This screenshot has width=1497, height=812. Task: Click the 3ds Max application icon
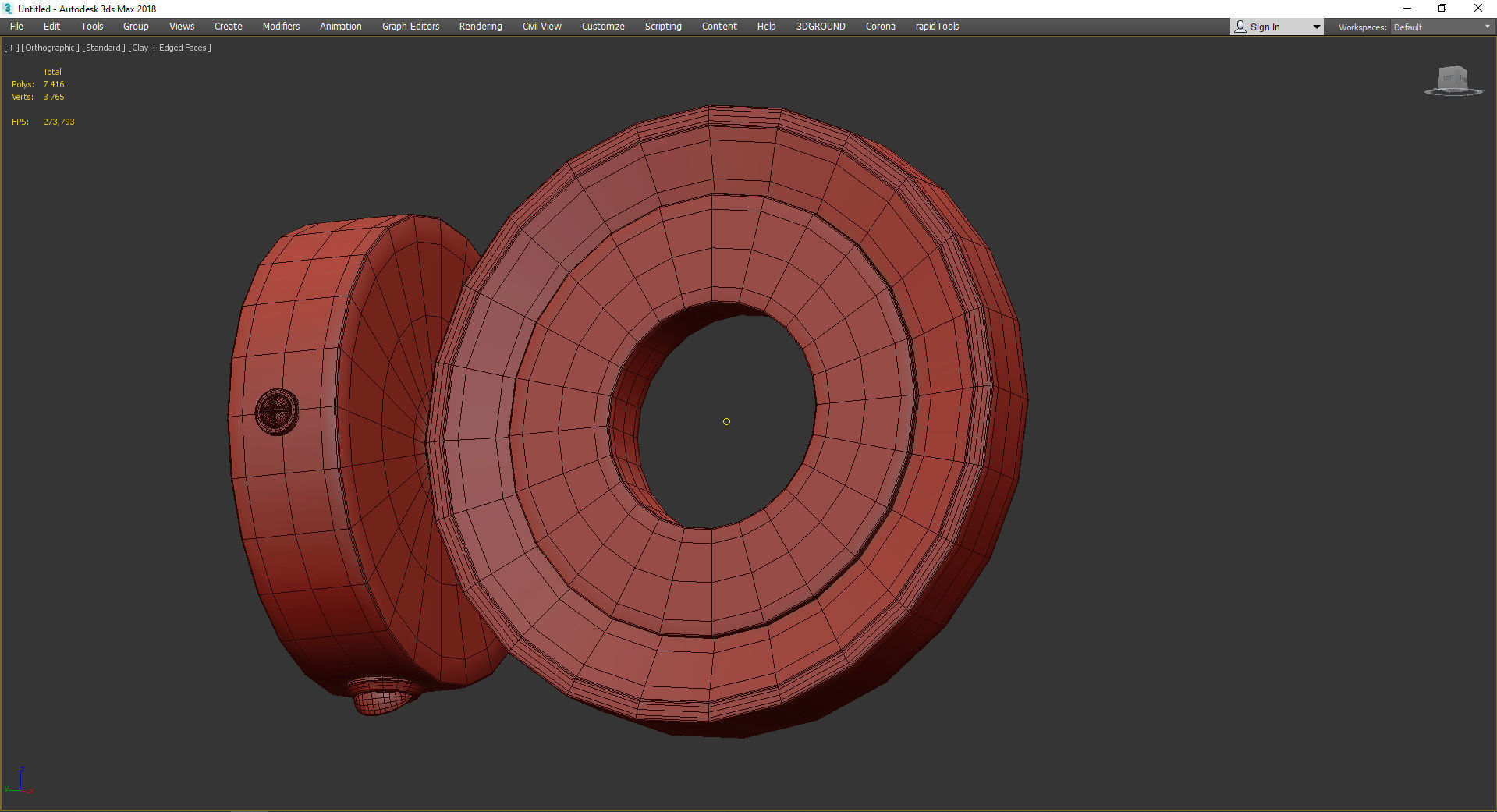click(x=8, y=9)
